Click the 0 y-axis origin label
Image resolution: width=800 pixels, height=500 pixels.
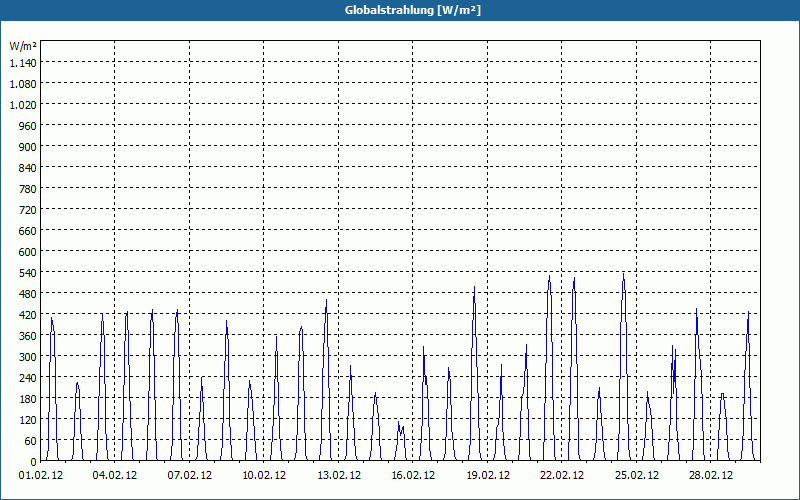tap(34, 462)
